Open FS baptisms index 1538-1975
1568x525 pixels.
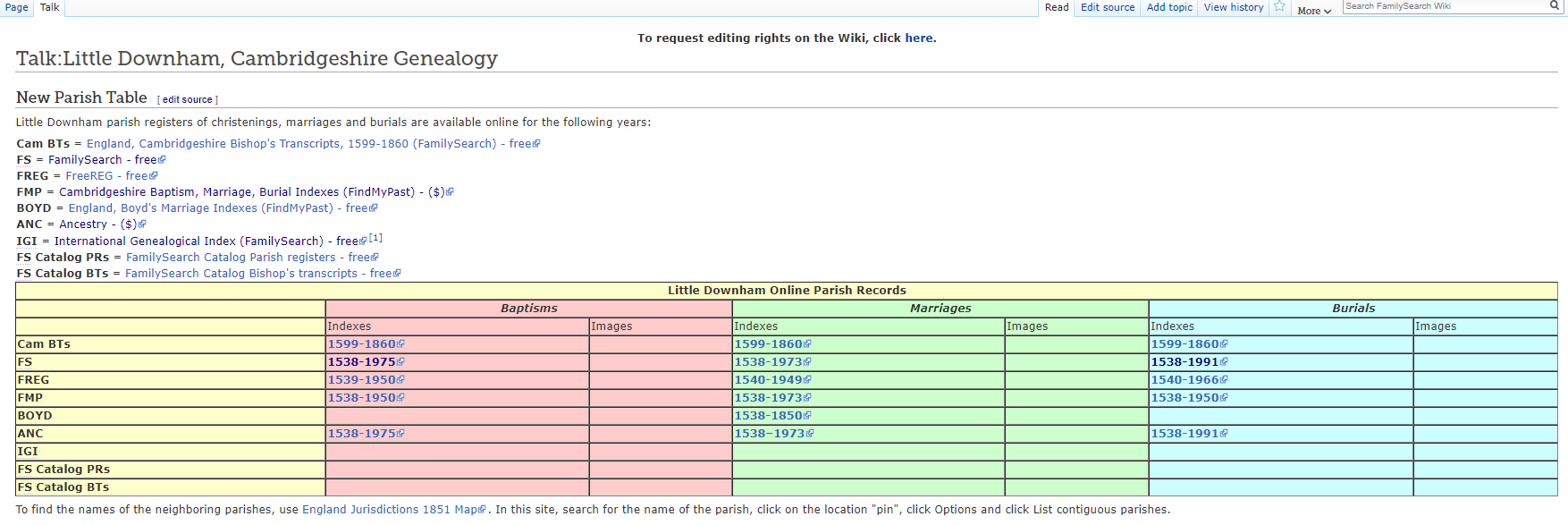point(361,362)
